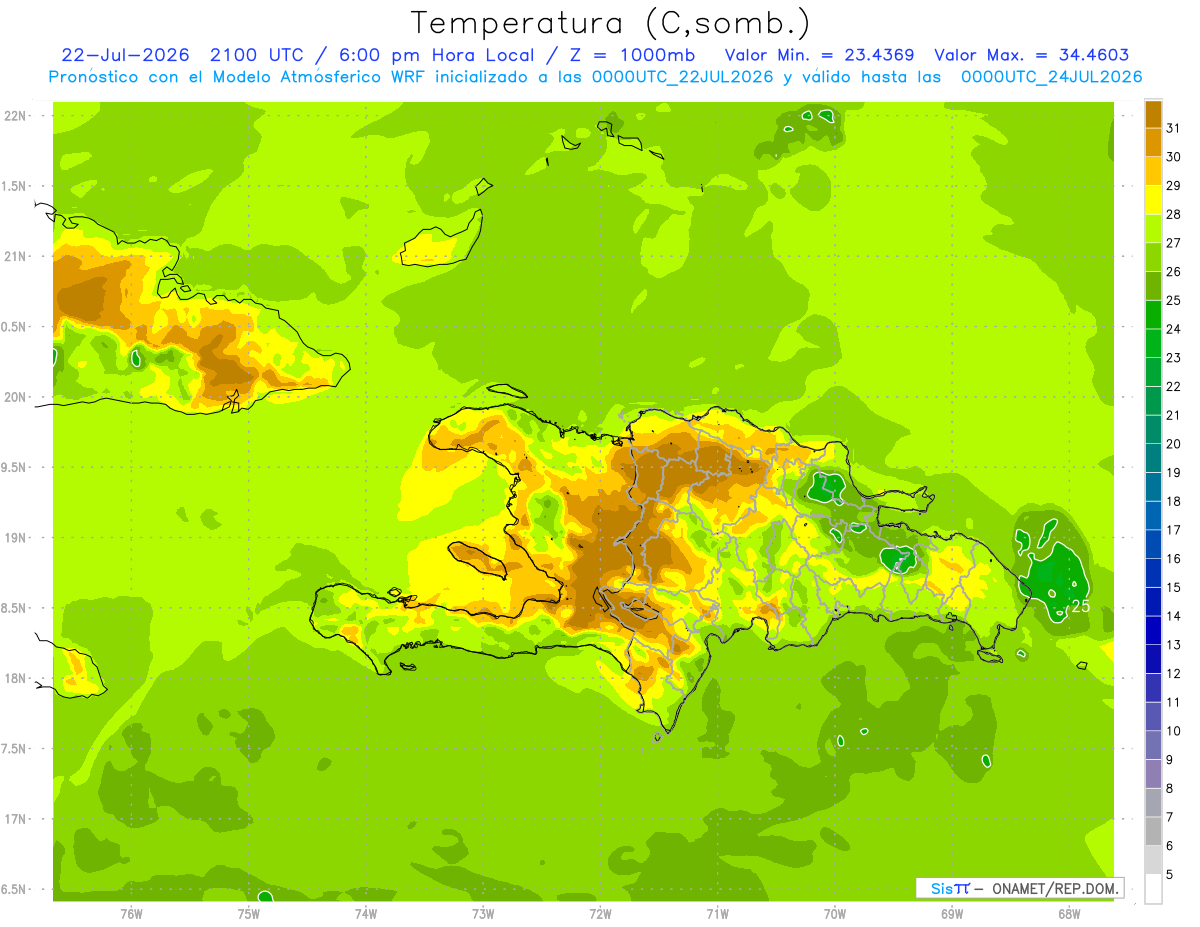
Task: Click the '70W' longitude label
Action: click(835, 914)
